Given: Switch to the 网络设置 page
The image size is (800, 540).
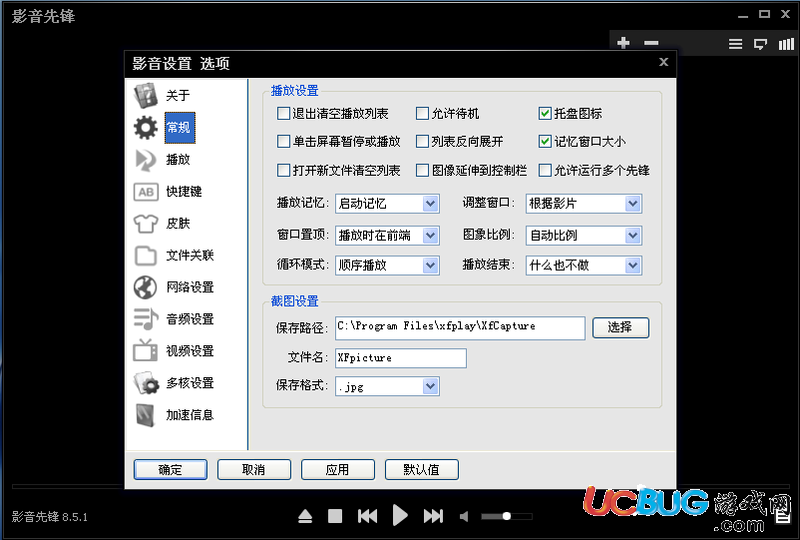Looking at the screenshot, I should click(190, 287).
